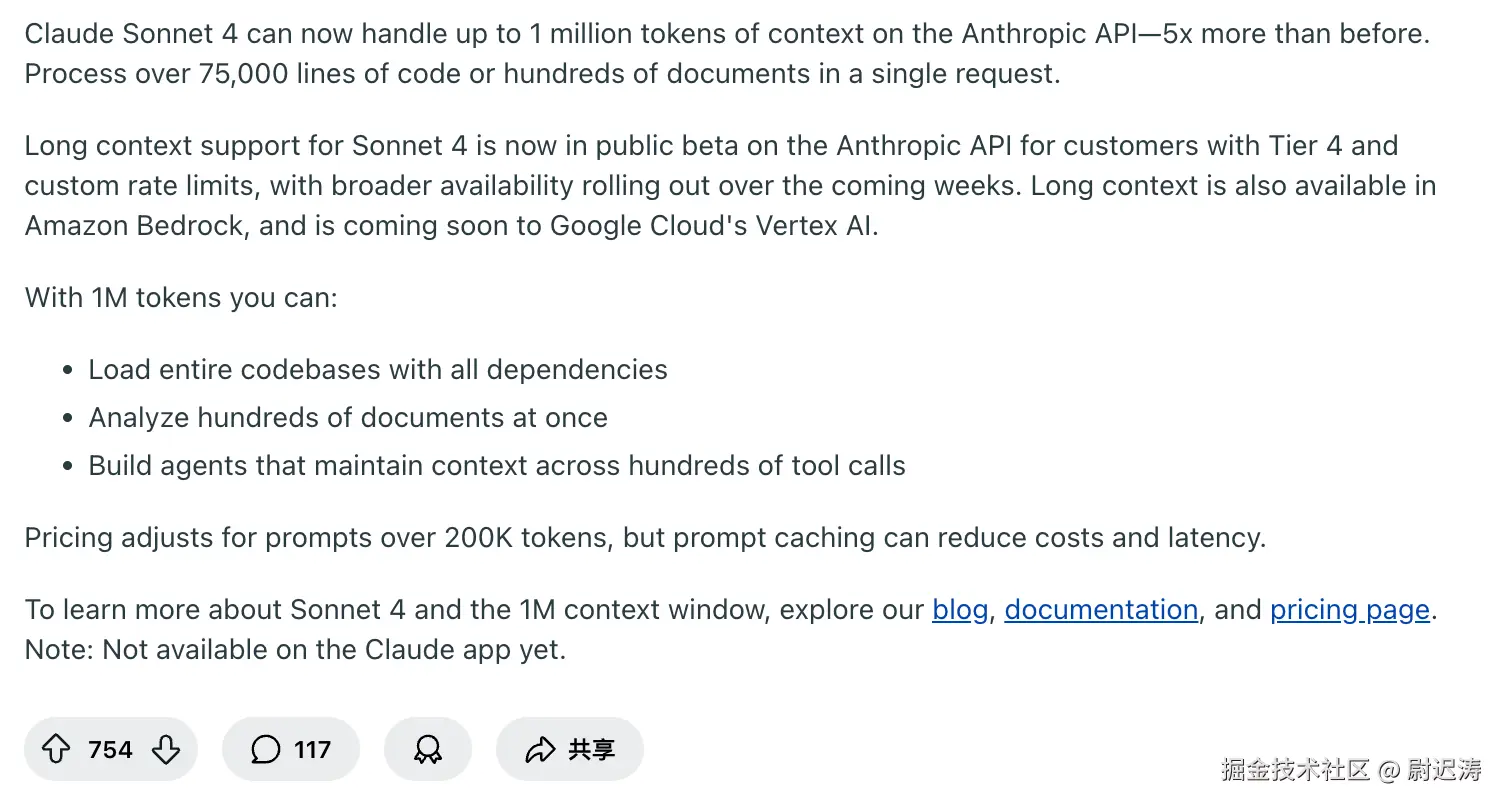The height and width of the screenshot is (806, 1504).
Task: Click the "Note: Not available" line
Action: pos(295,650)
